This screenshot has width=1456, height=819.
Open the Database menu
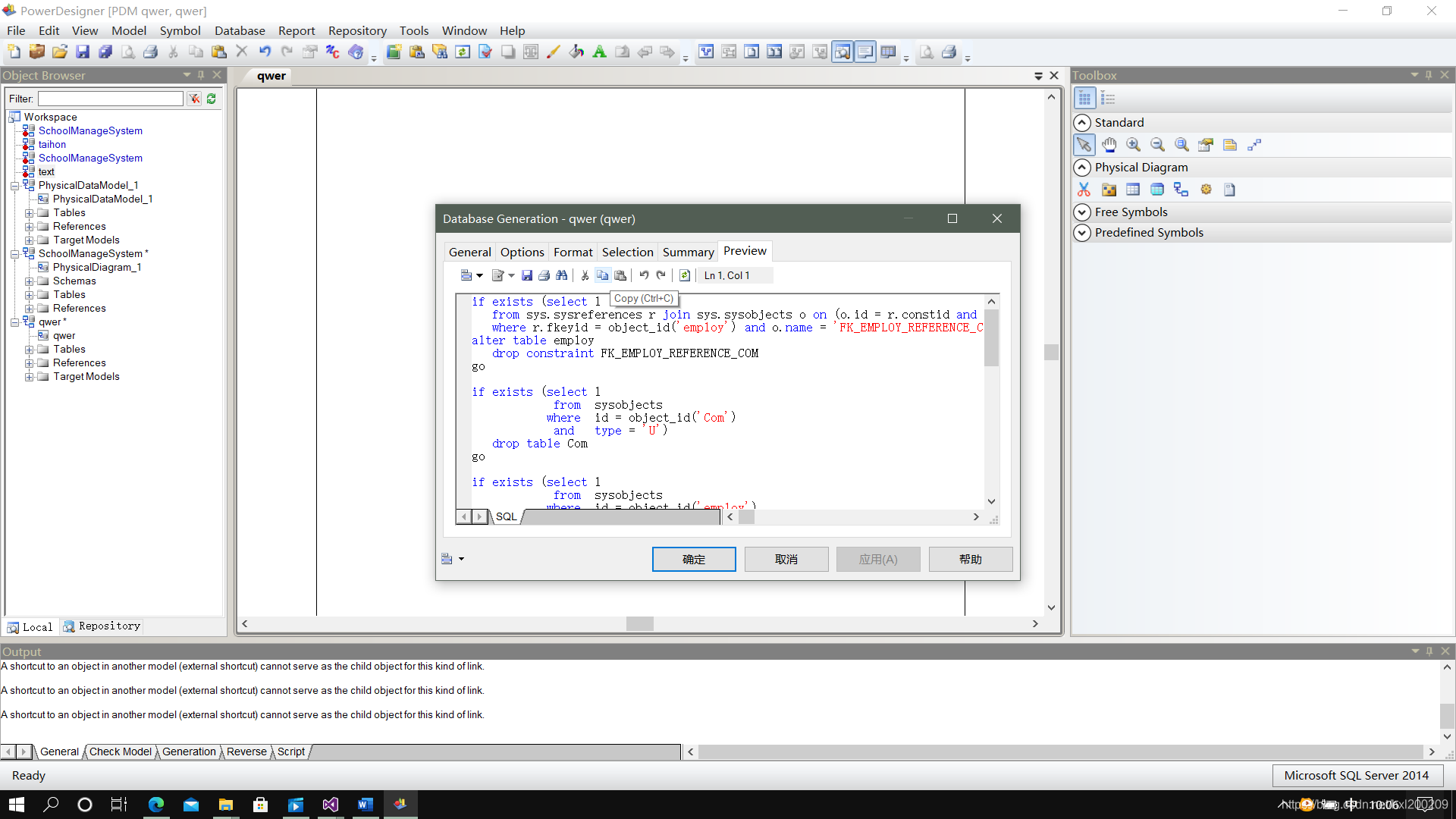pos(239,30)
